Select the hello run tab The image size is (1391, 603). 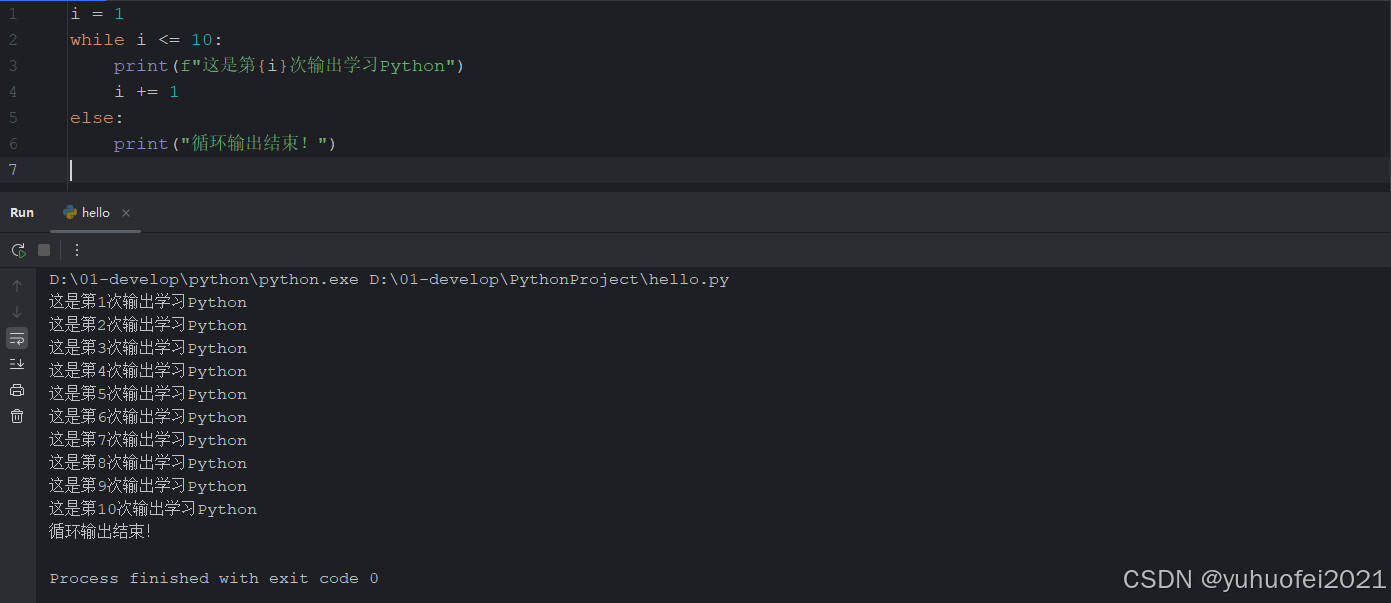coord(96,213)
